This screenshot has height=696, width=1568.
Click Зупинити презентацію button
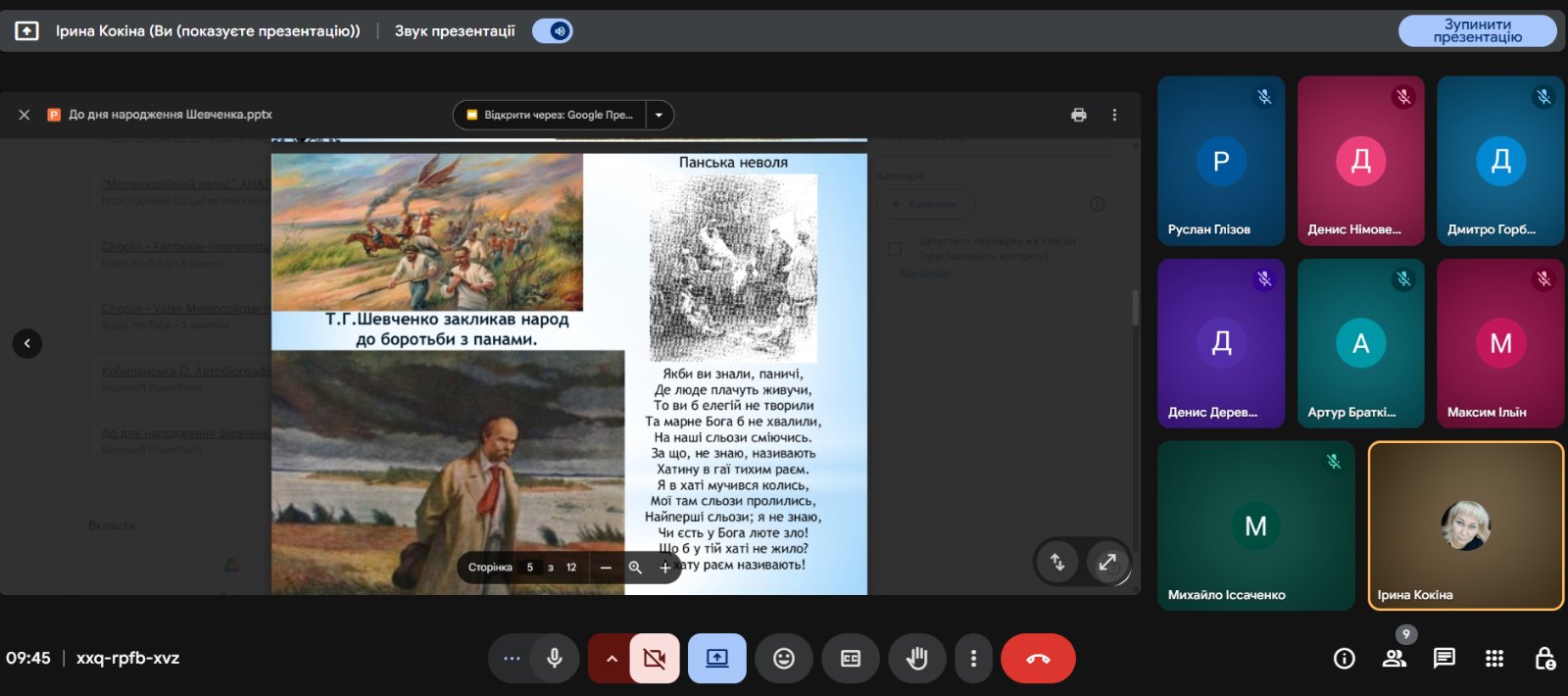click(x=1477, y=31)
